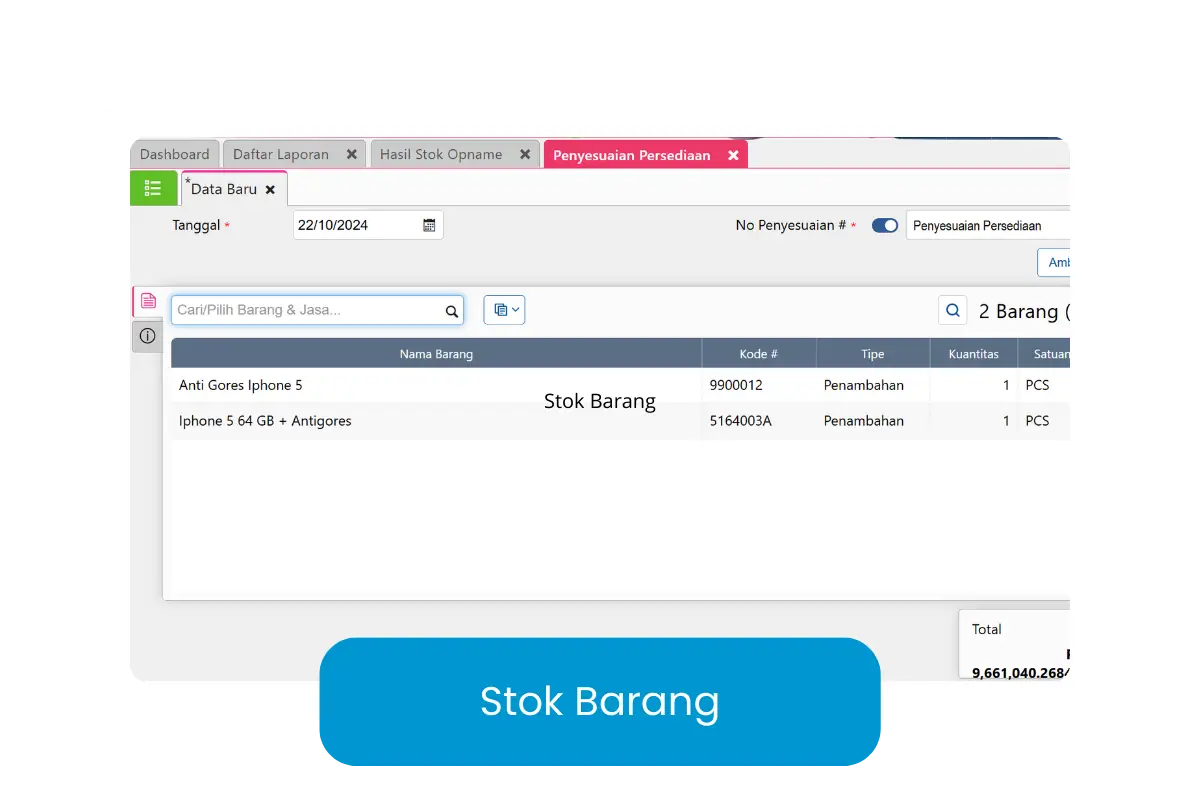
Task: Open the Penyesuaian Persediaan numbering dropdown
Action: pyautogui.click(x=986, y=226)
